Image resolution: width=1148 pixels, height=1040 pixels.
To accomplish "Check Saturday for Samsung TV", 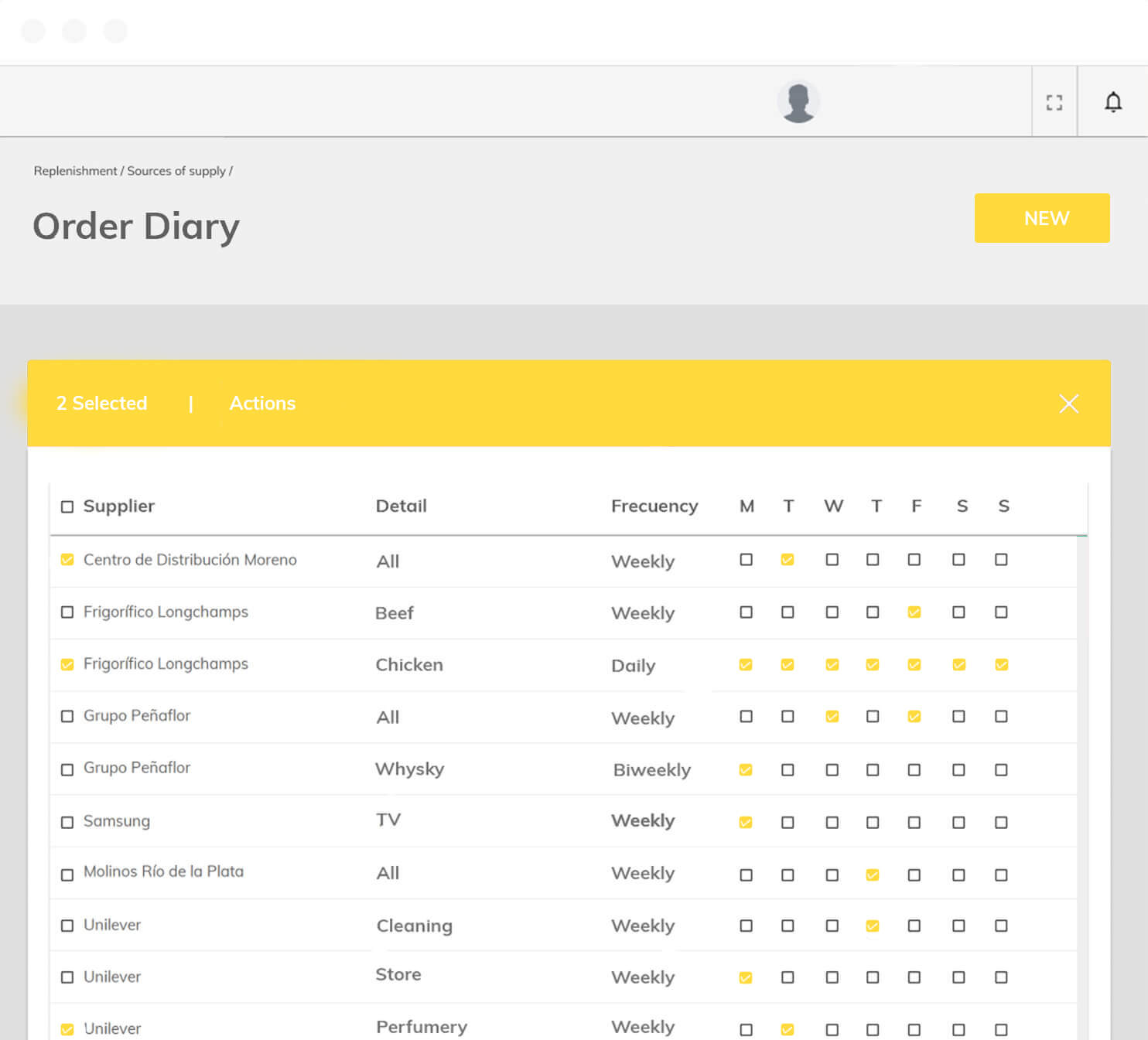I will pyautogui.click(x=958, y=822).
